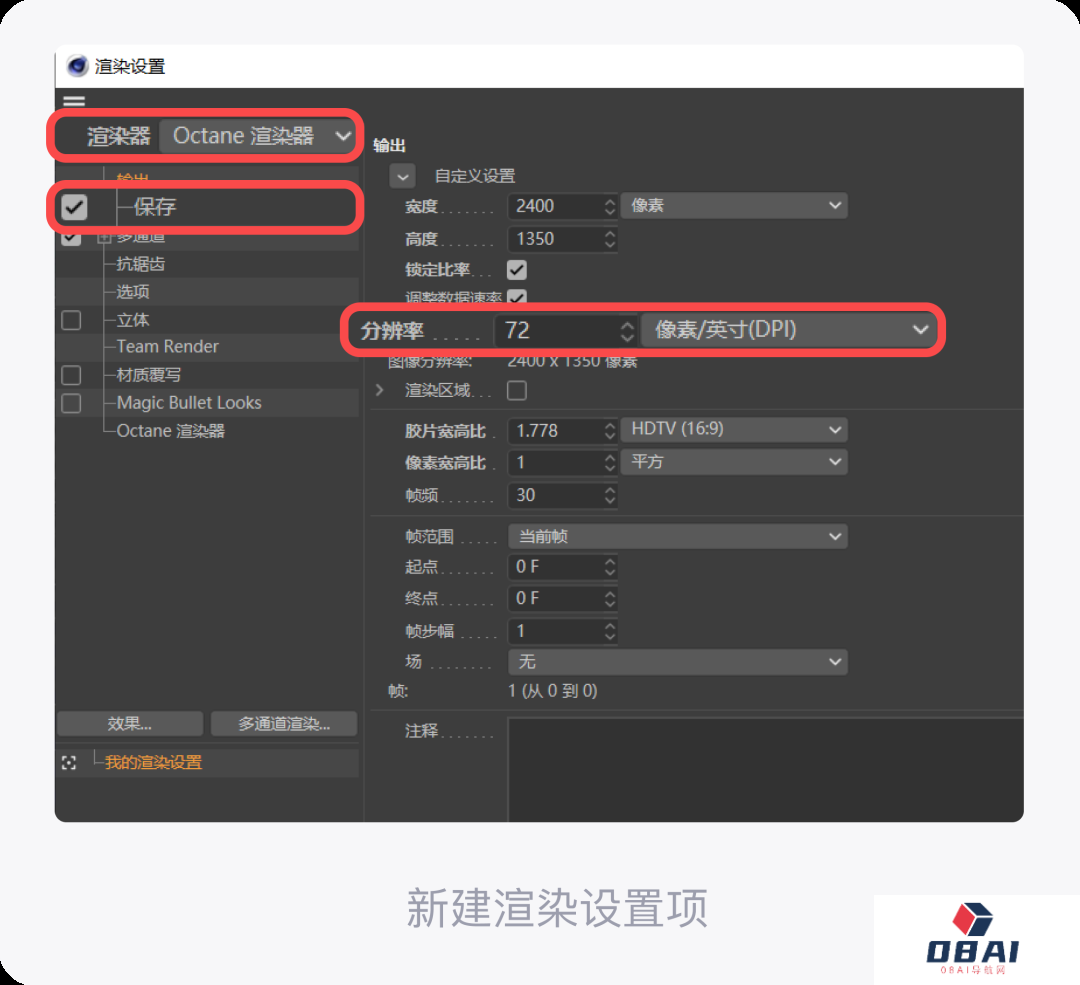Open the hamburger menu icon
Screen dimensions: 1080x985
(74, 101)
